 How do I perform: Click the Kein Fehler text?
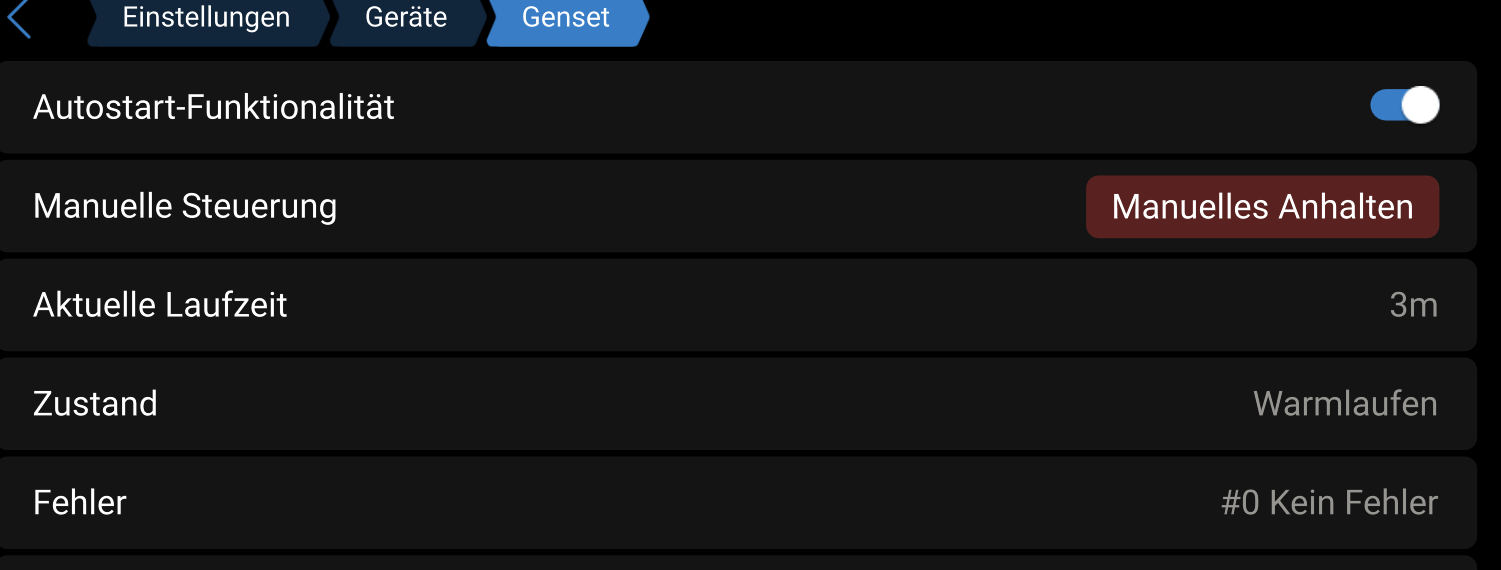[x=1353, y=502]
